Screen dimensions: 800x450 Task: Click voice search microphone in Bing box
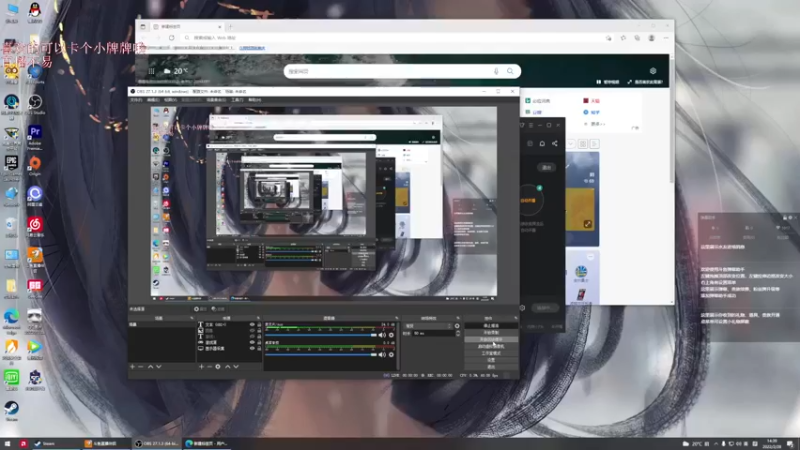tap(496, 71)
